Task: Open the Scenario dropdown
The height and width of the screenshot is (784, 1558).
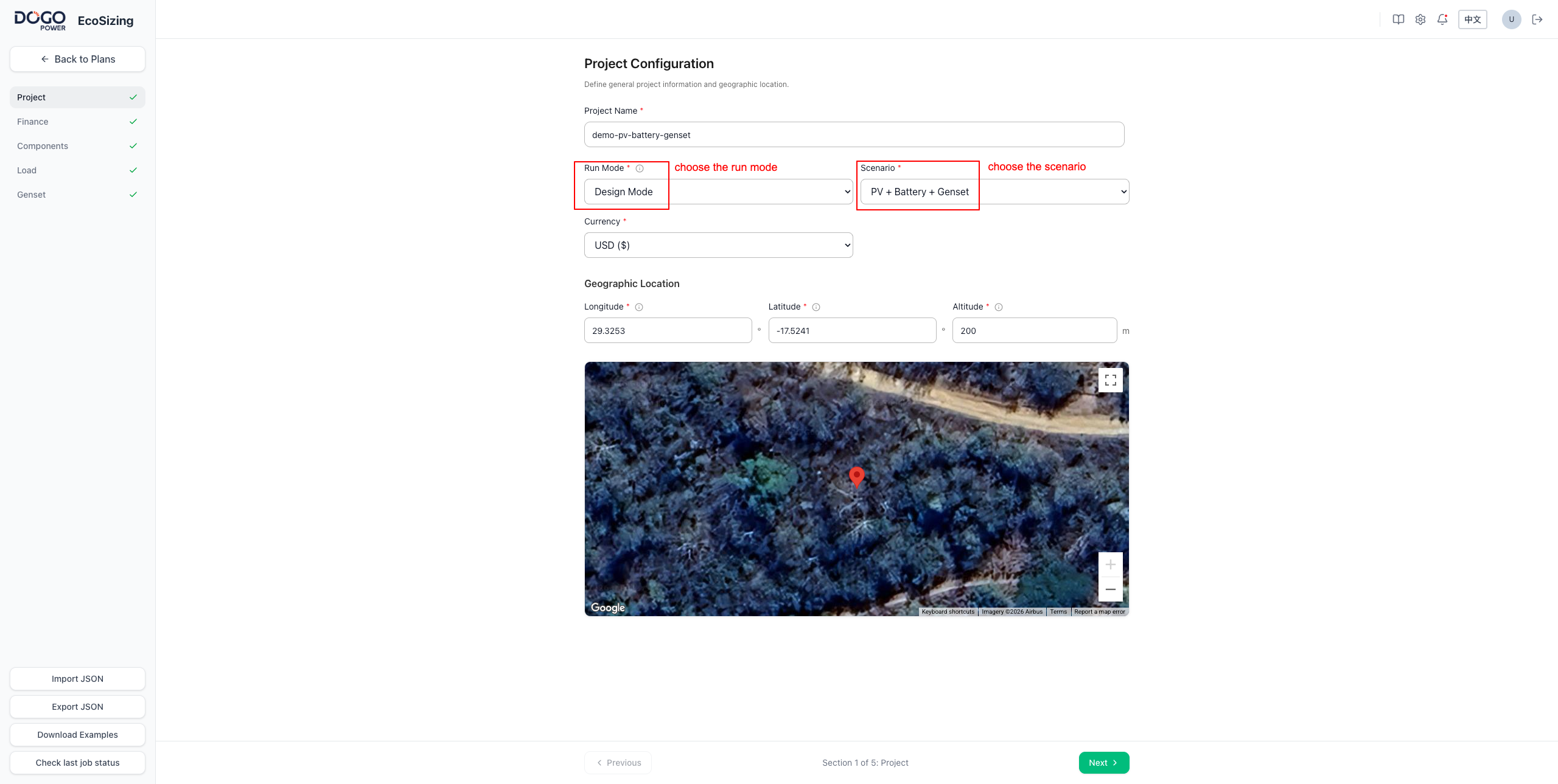Action: tap(994, 192)
